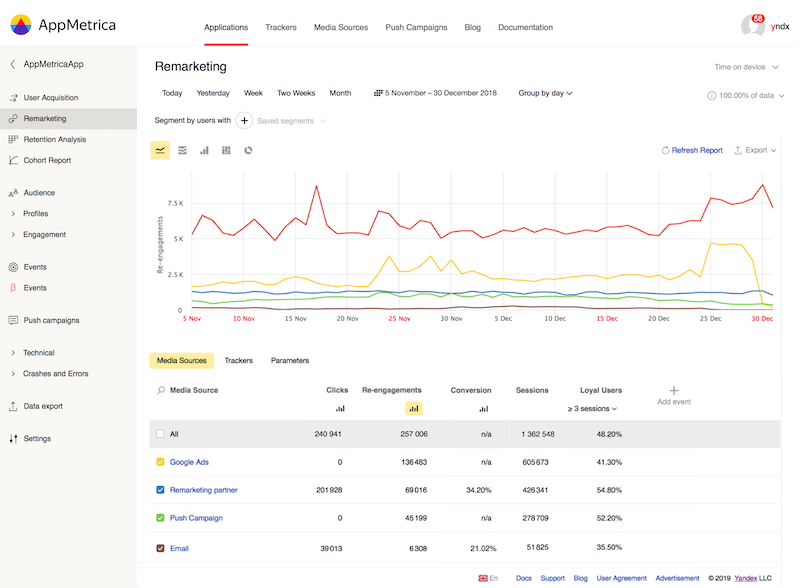Switch to line chart view
The height and width of the screenshot is (588, 800).
(x=160, y=150)
